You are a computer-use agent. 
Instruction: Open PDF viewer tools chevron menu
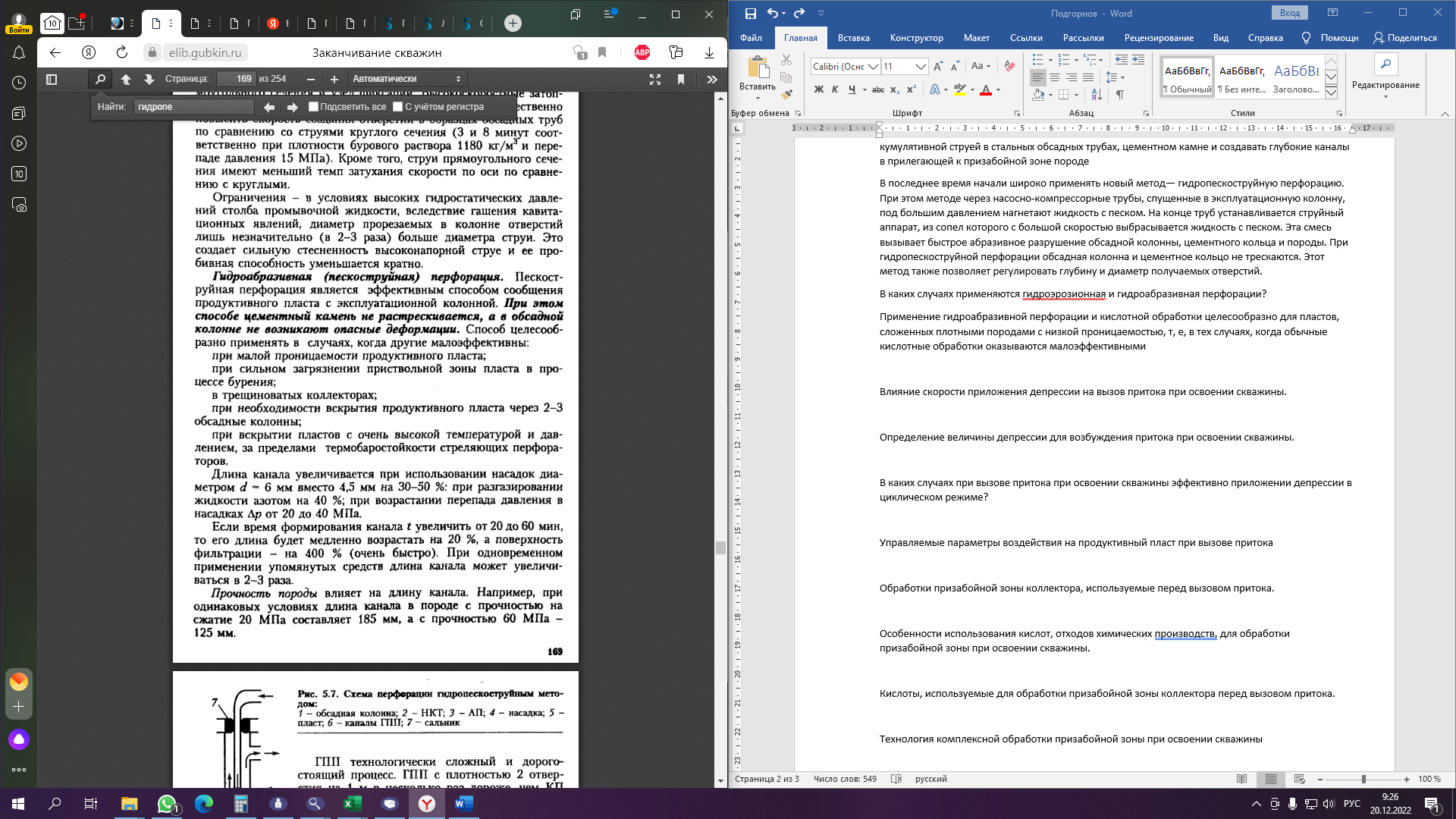(x=712, y=79)
